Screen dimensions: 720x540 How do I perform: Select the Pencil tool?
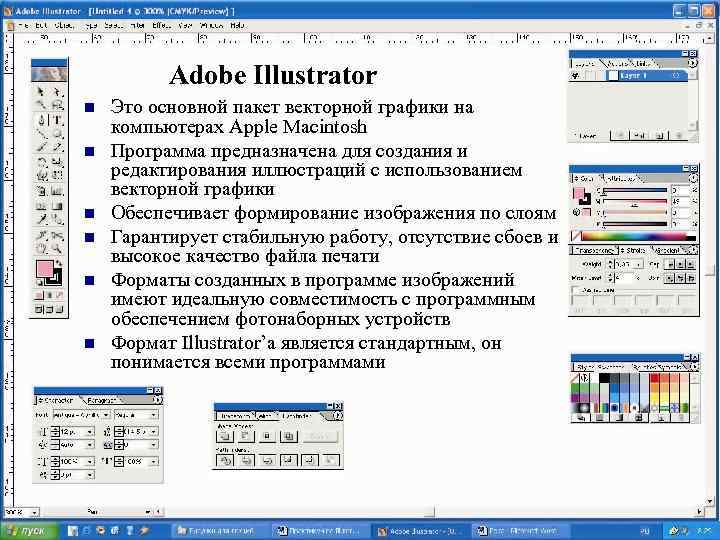(57, 148)
